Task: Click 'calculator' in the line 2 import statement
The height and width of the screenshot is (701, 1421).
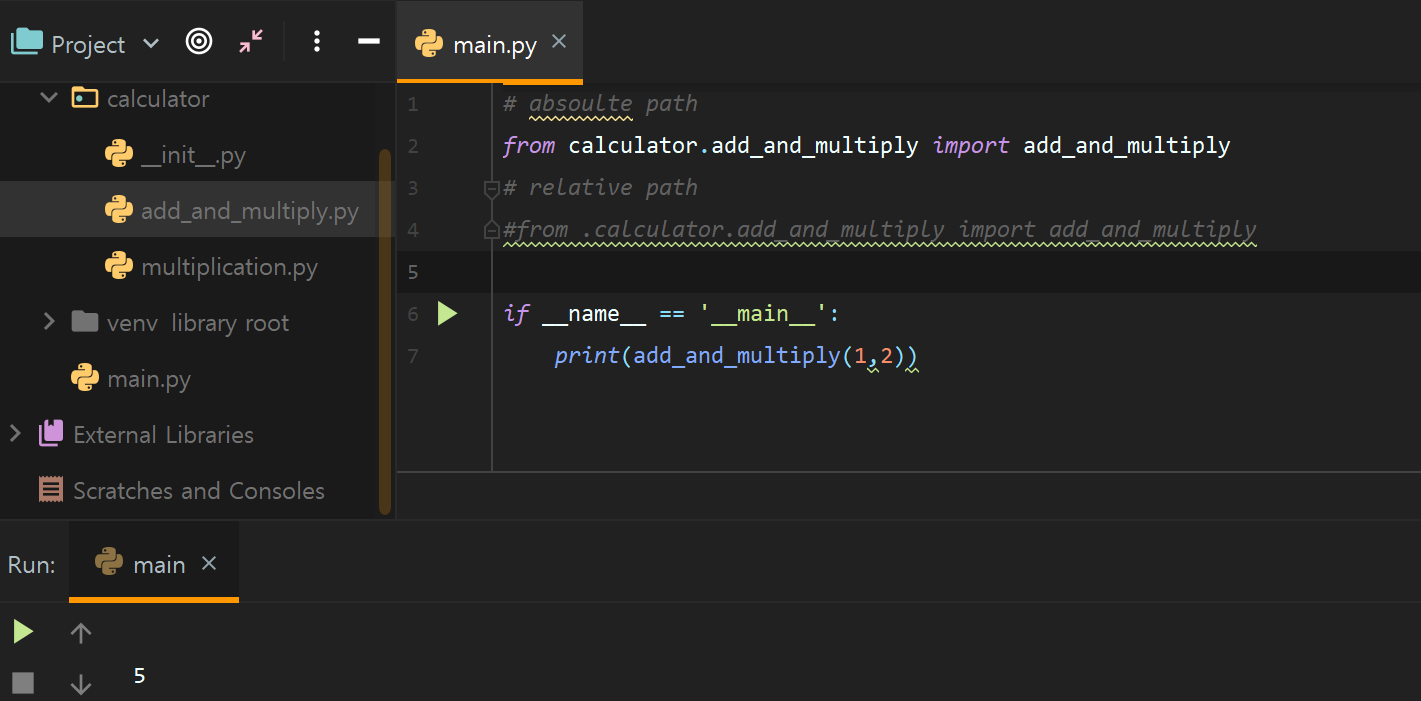Action: [x=632, y=146]
